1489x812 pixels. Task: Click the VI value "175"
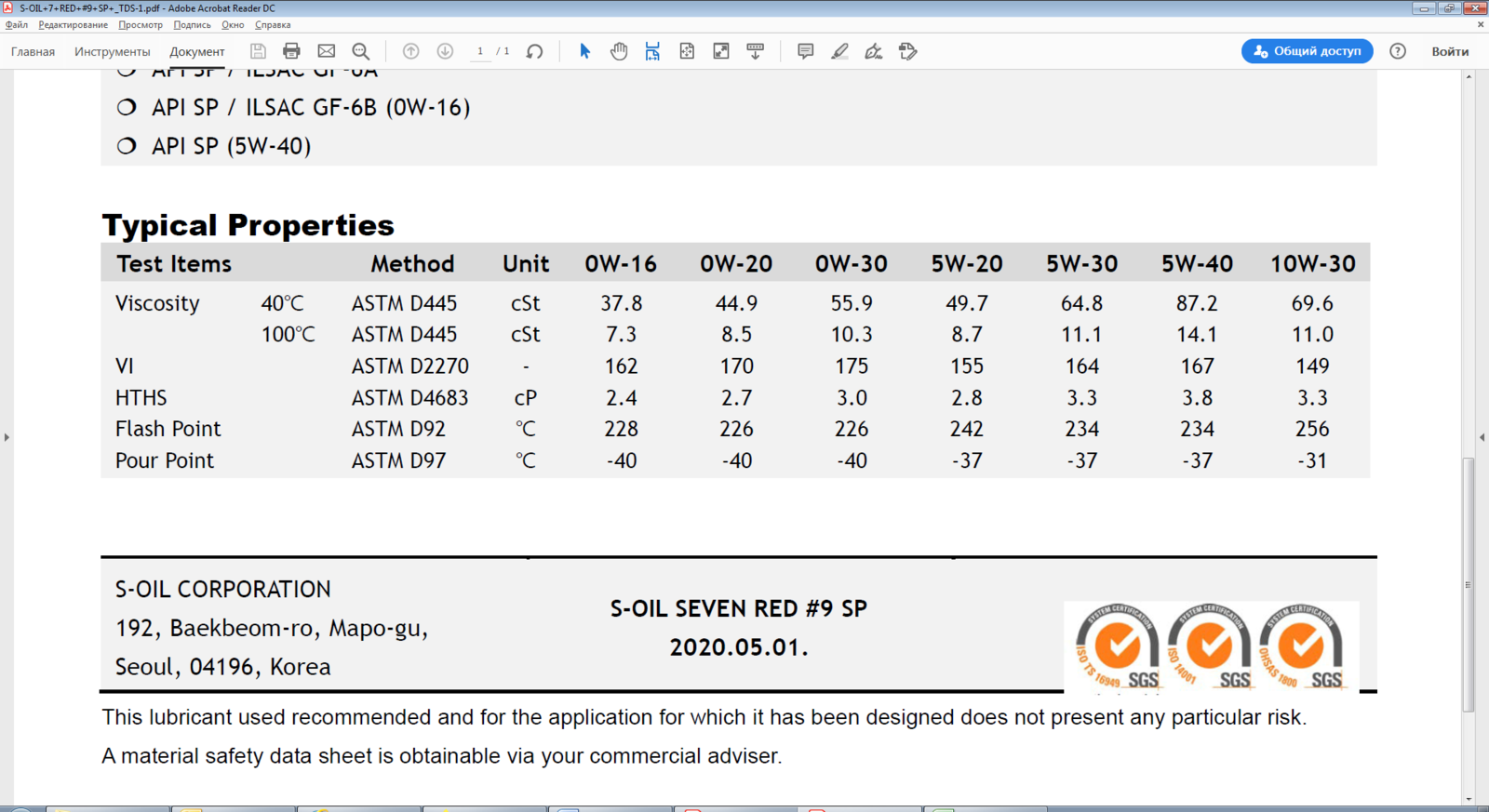pyautogui.click(x=852, y=366)
